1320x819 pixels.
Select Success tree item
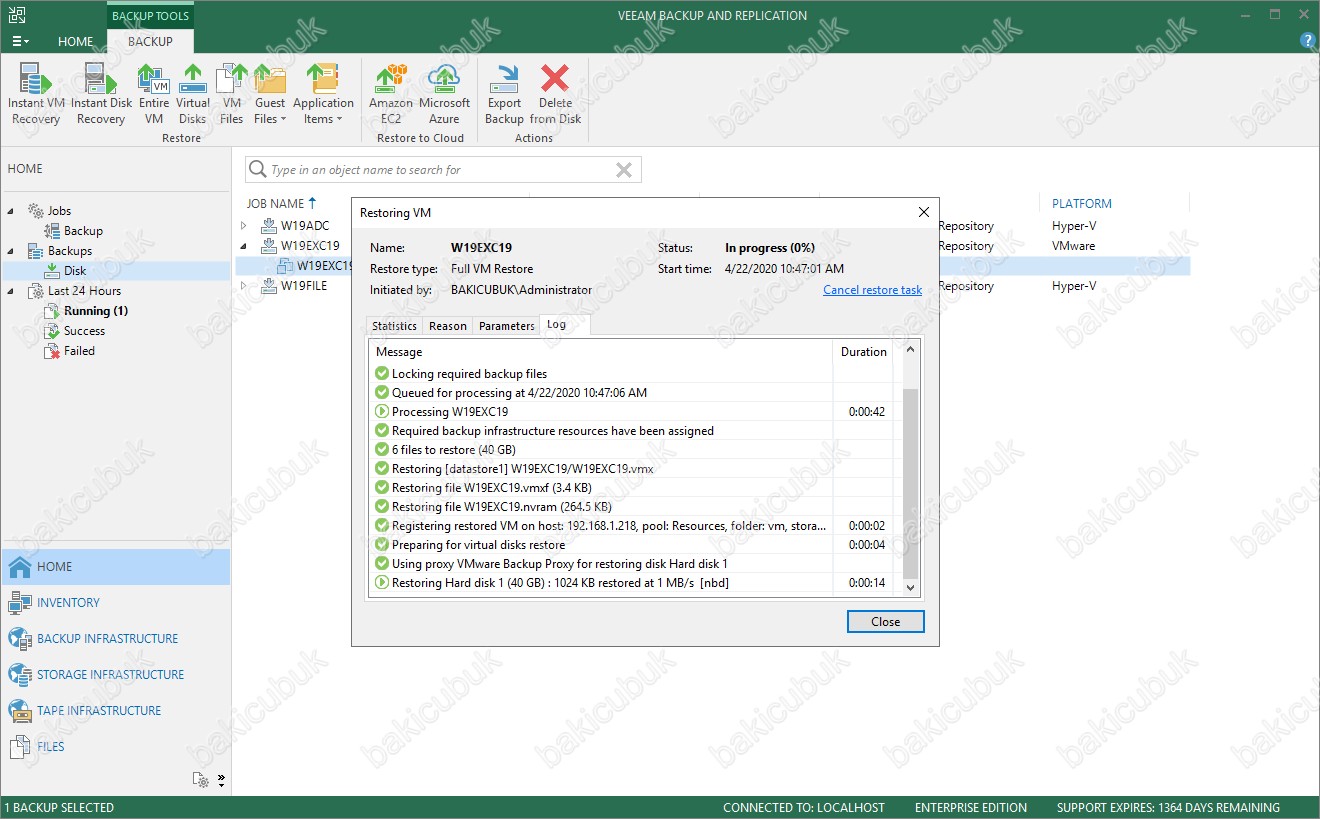tap(84, 331)
